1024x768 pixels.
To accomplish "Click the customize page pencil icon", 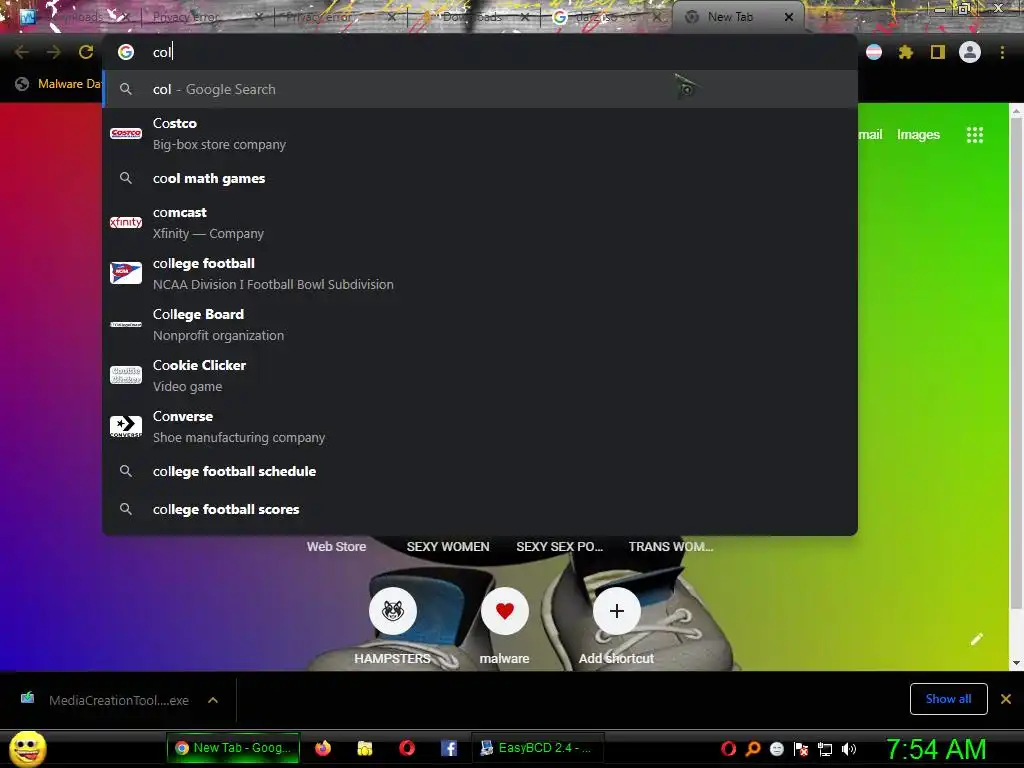I will (x=977, y=639).
